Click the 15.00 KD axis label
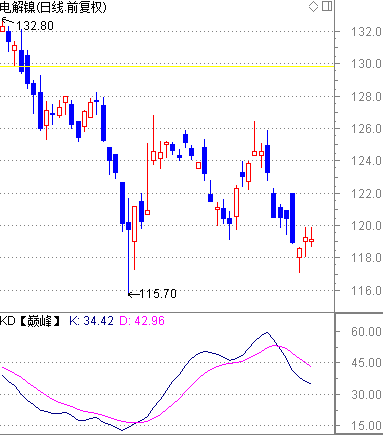 pyautogui.click(x=366, y=426)
